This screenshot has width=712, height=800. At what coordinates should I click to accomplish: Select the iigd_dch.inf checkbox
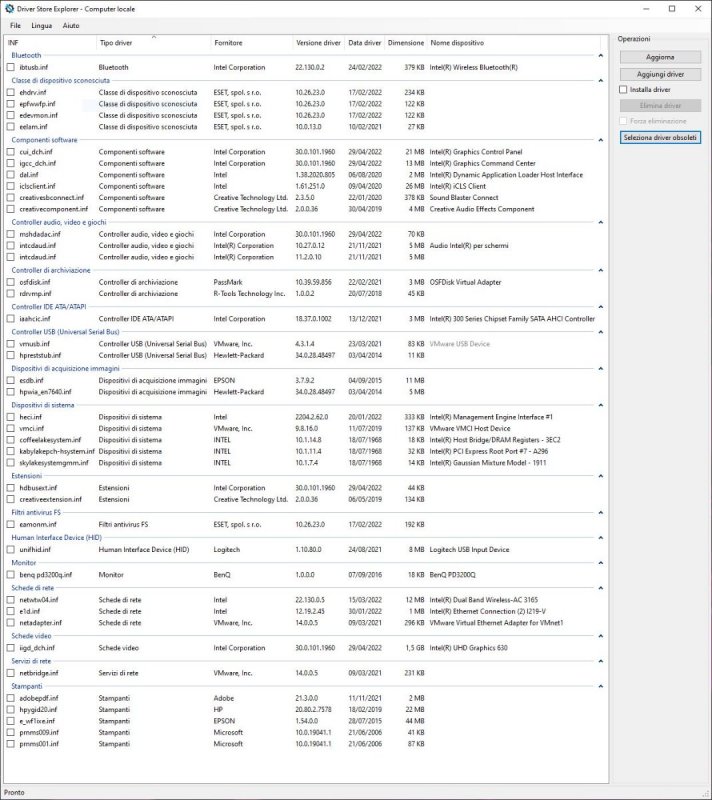coord(11,648)
